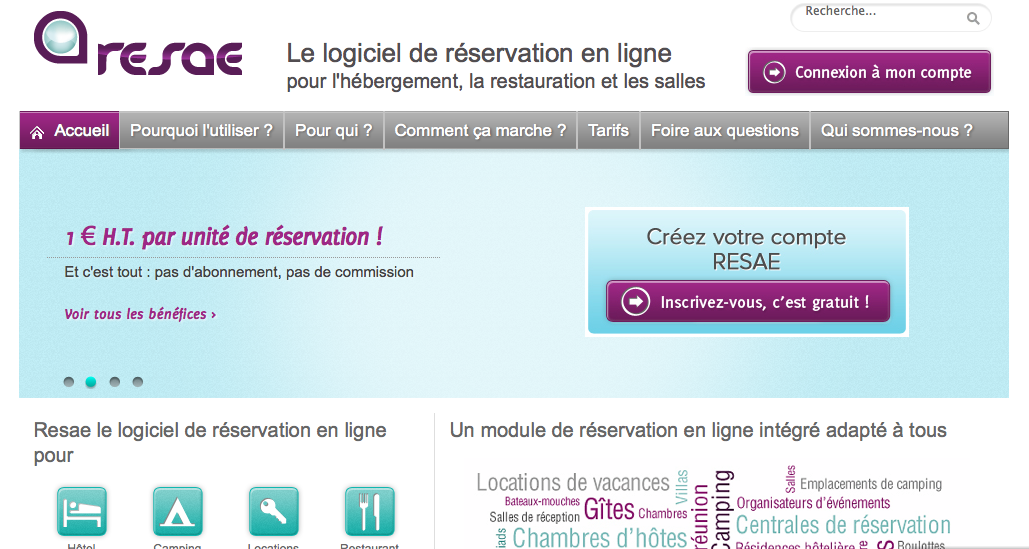Show the third carousel slide dot
Viewport: 1029px width, 549px height.
point(115,382)
